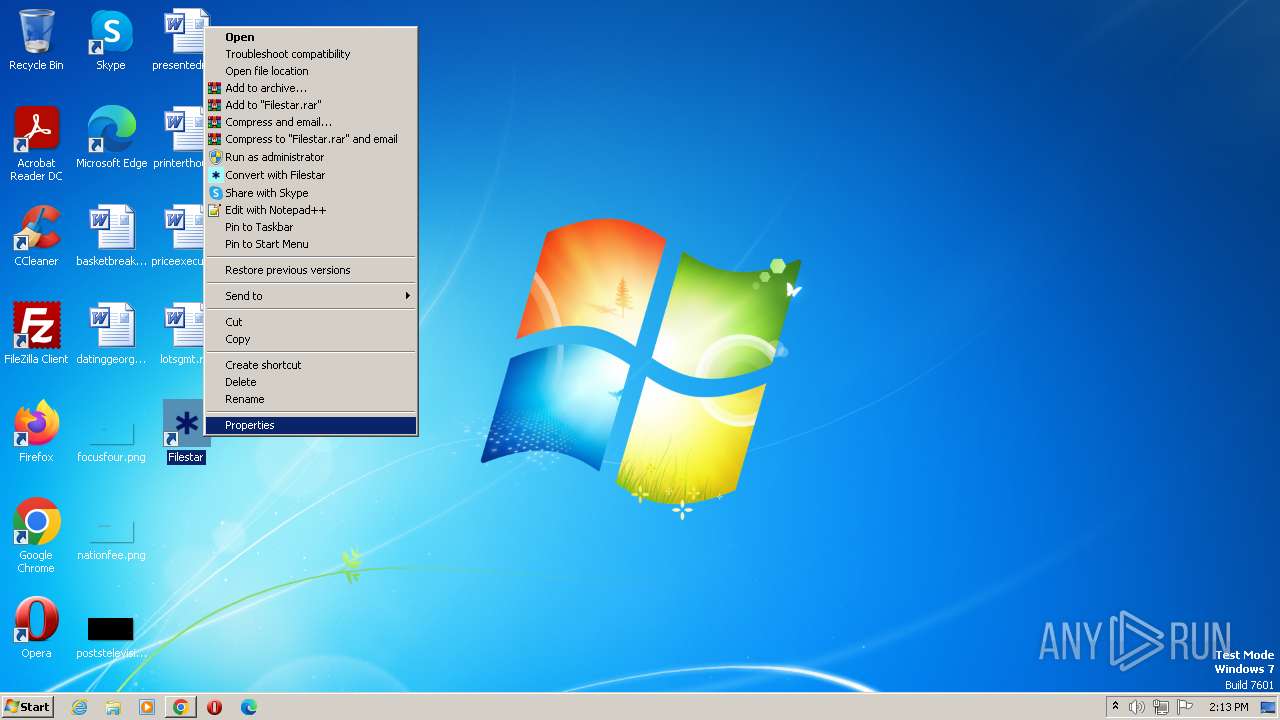Click the Action Center flag icon
This screenshot has height=720, width=1280.
1185,707
